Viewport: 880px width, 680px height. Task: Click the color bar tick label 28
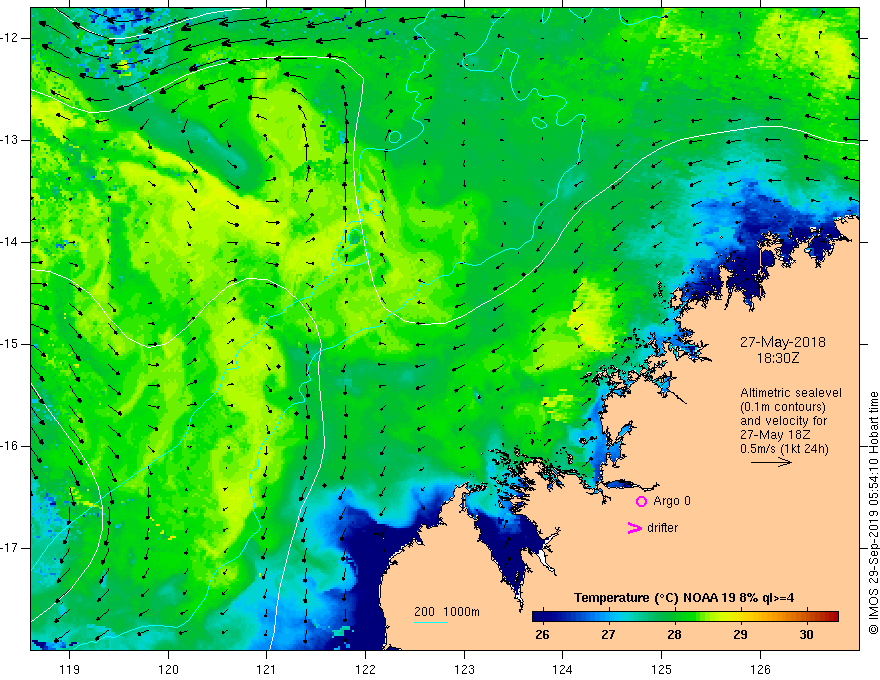pos(674,635)
